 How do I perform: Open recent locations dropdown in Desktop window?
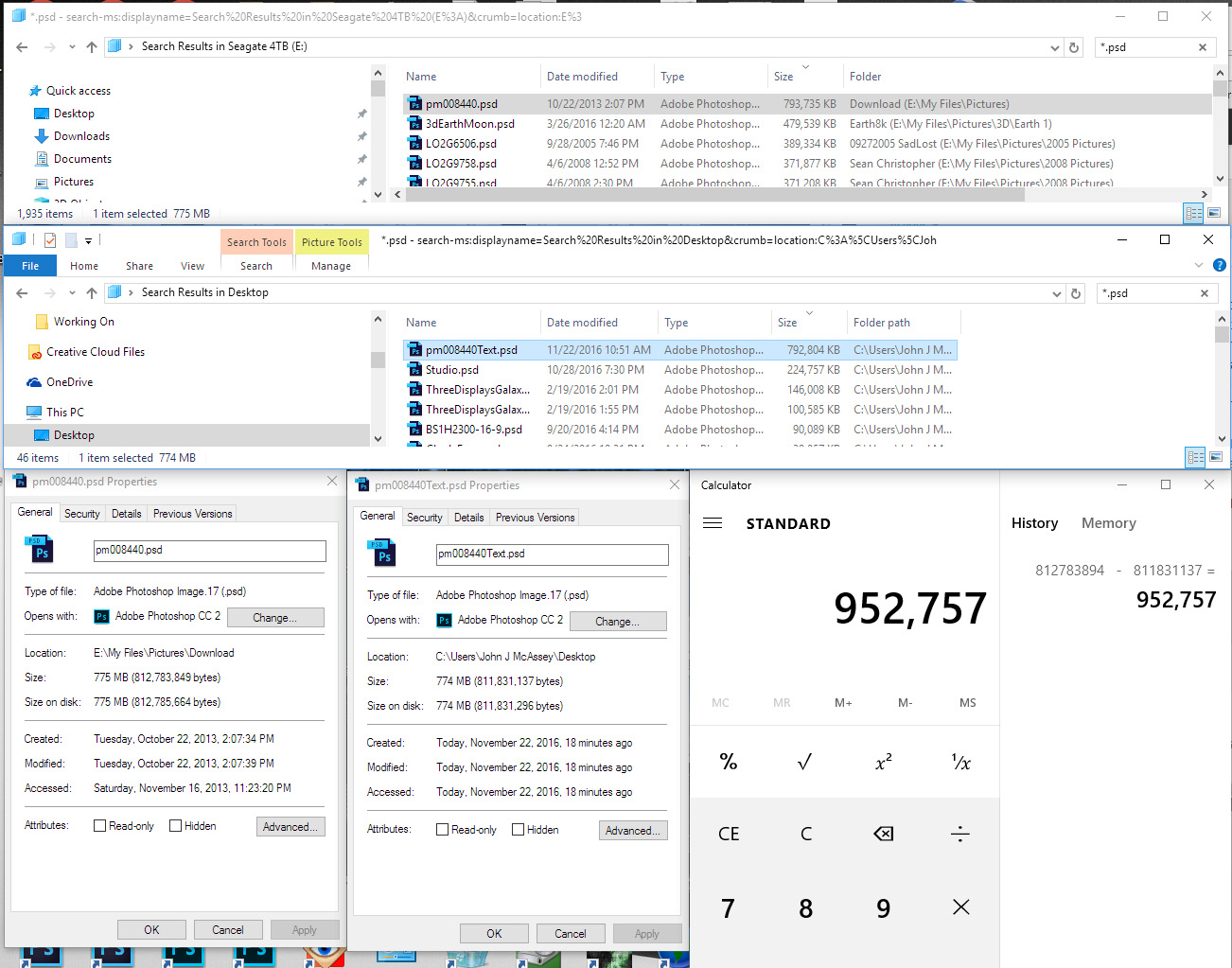pos(72,293)
